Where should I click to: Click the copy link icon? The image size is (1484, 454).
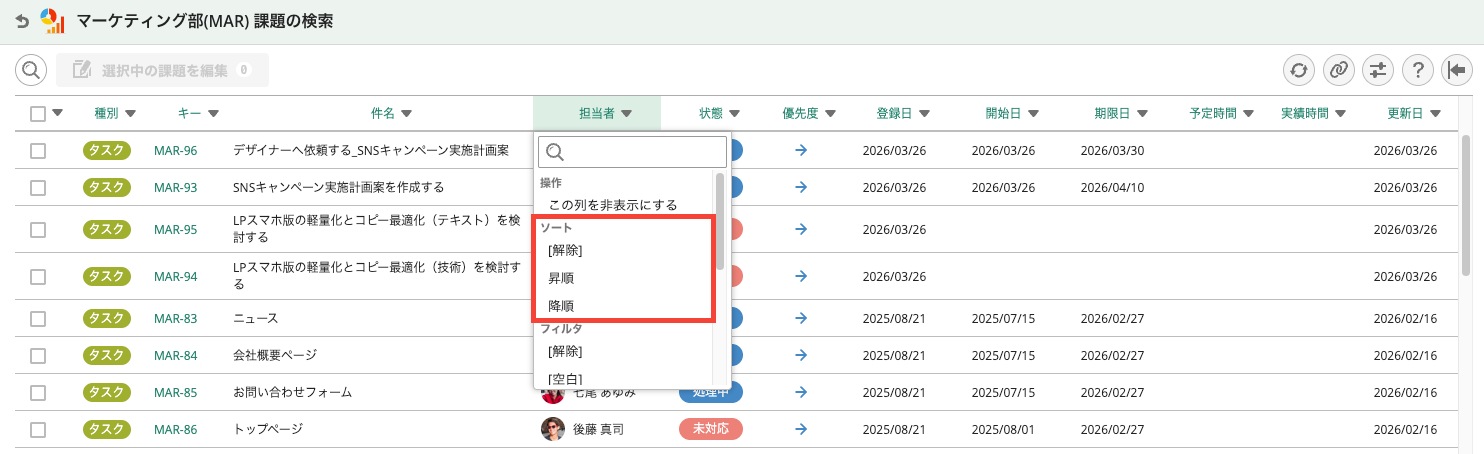tap(1338, 70)
